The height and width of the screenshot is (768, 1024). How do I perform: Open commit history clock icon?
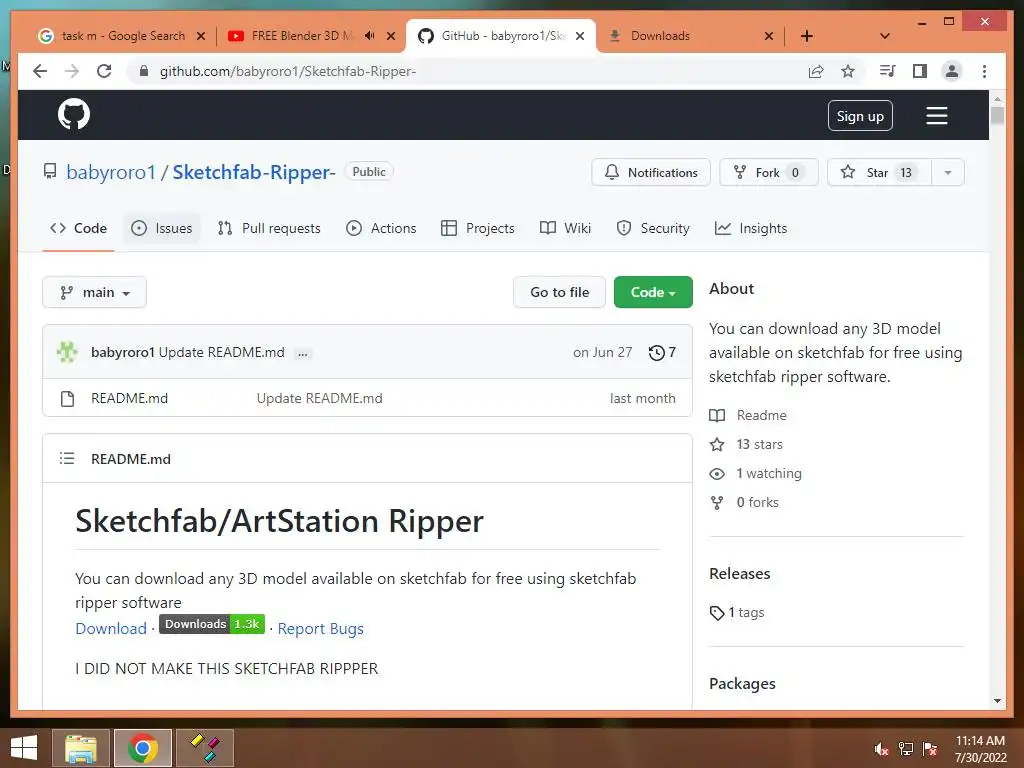pyautogui.click(x=656, y=353)
